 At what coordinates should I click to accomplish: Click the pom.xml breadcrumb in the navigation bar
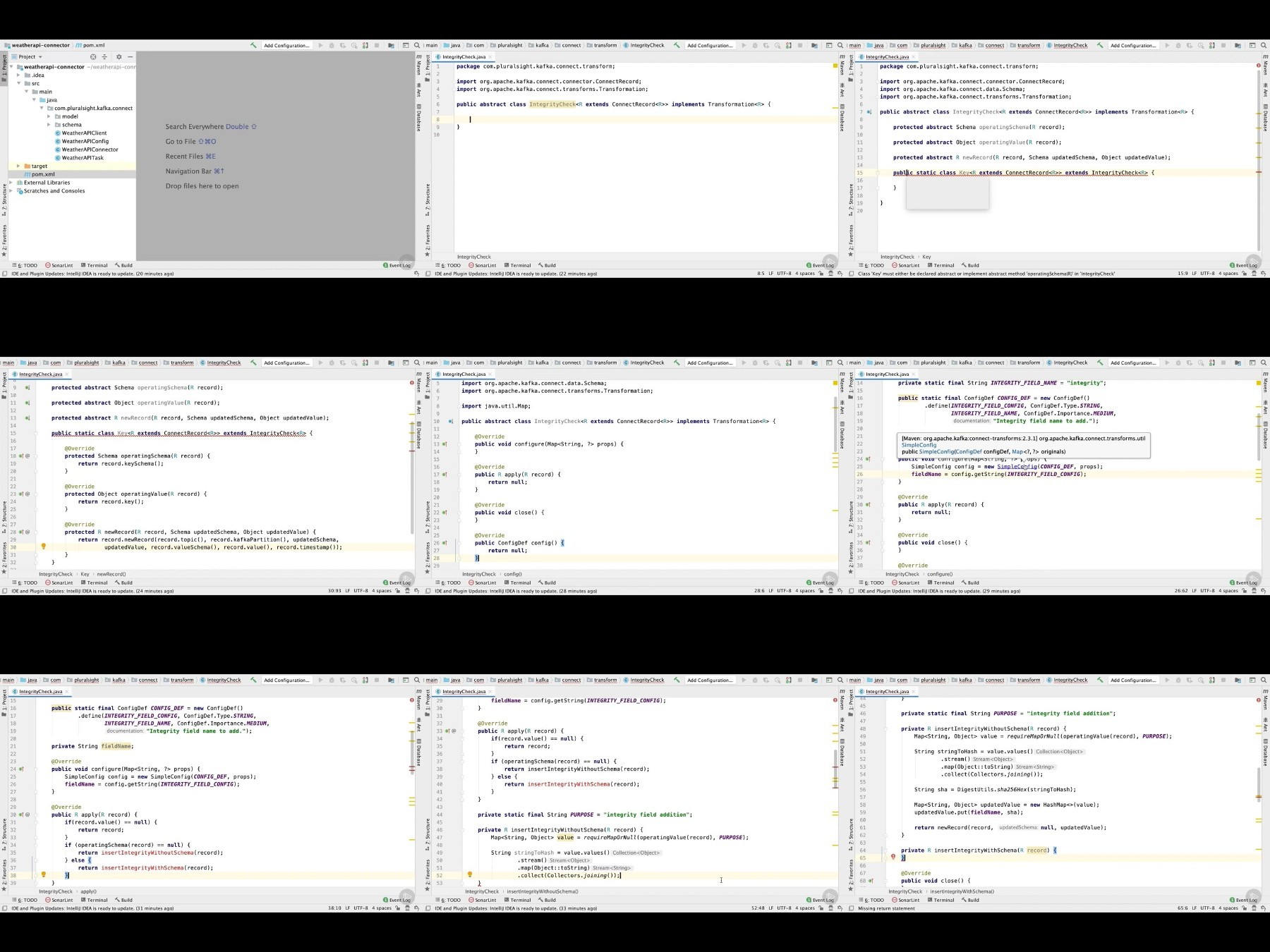tap(90, 45)
